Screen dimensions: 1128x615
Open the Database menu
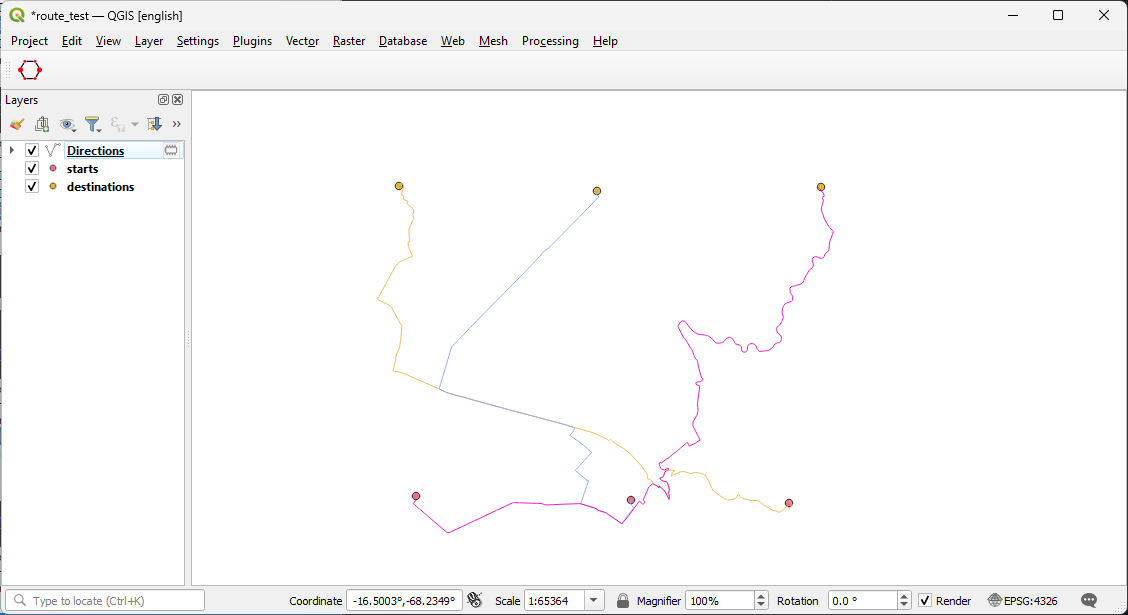click(x=403, y=41)
